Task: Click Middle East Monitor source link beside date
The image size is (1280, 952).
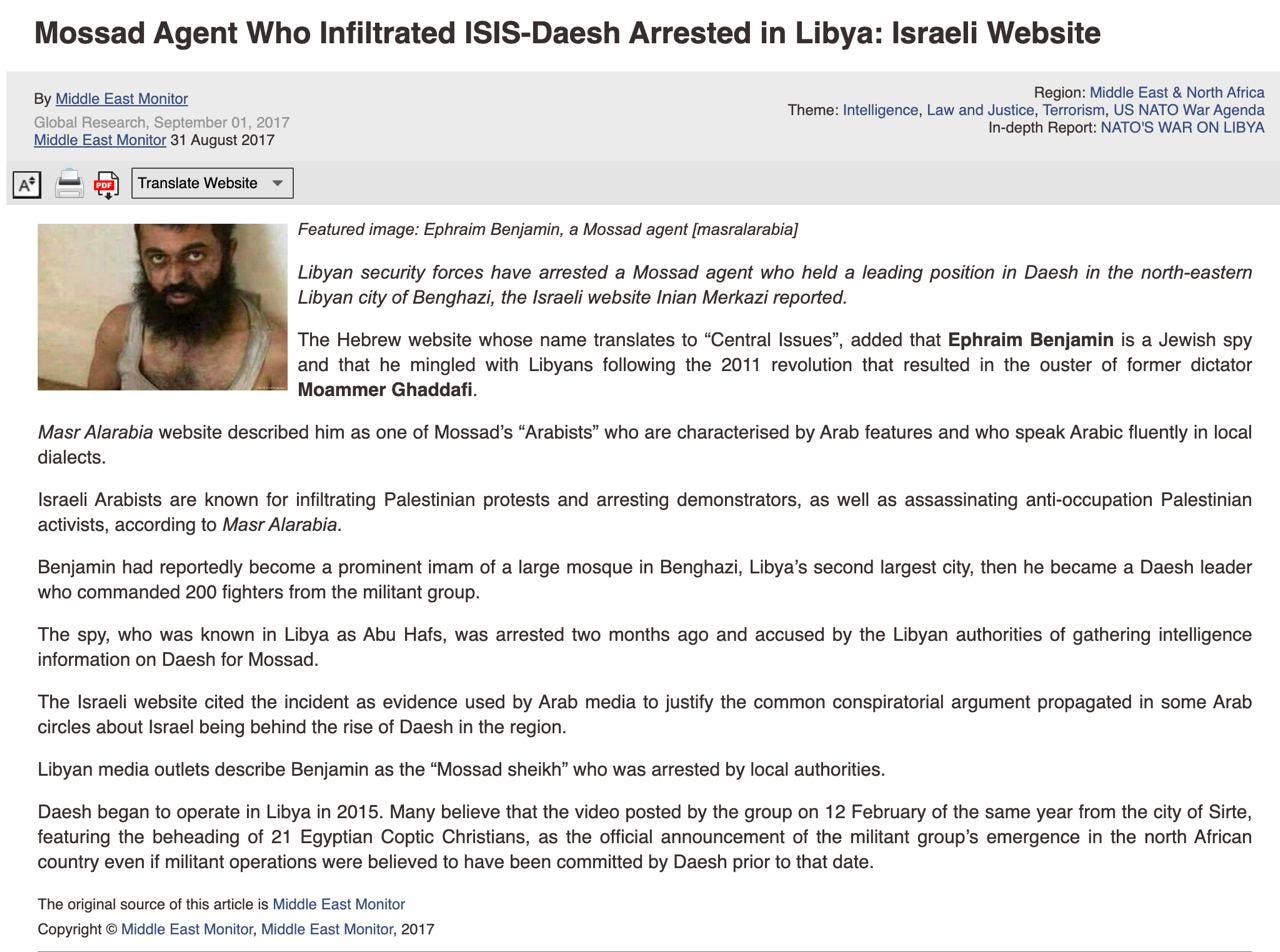Action: point(100,140)
